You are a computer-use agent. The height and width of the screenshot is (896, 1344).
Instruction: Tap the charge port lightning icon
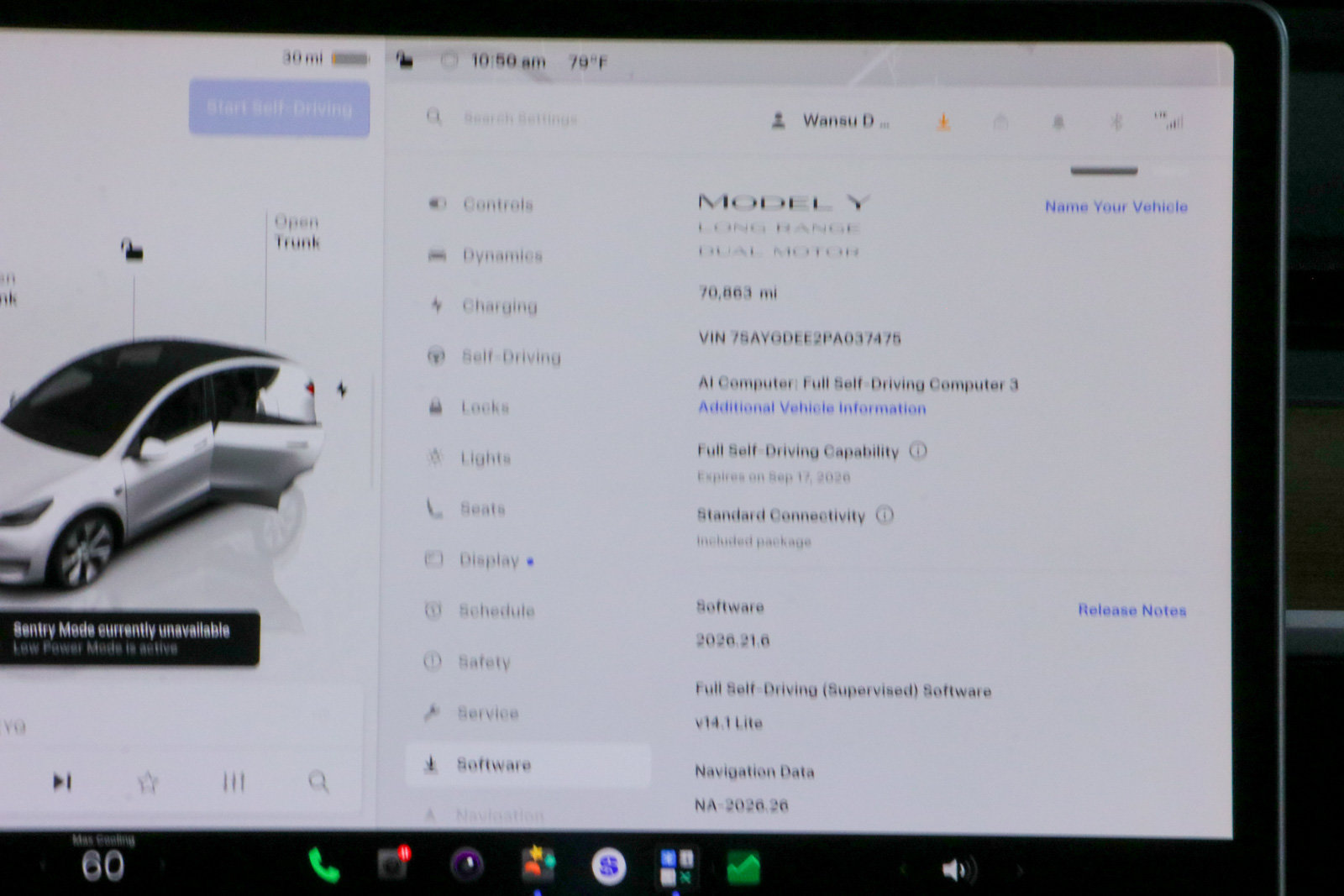342,390
